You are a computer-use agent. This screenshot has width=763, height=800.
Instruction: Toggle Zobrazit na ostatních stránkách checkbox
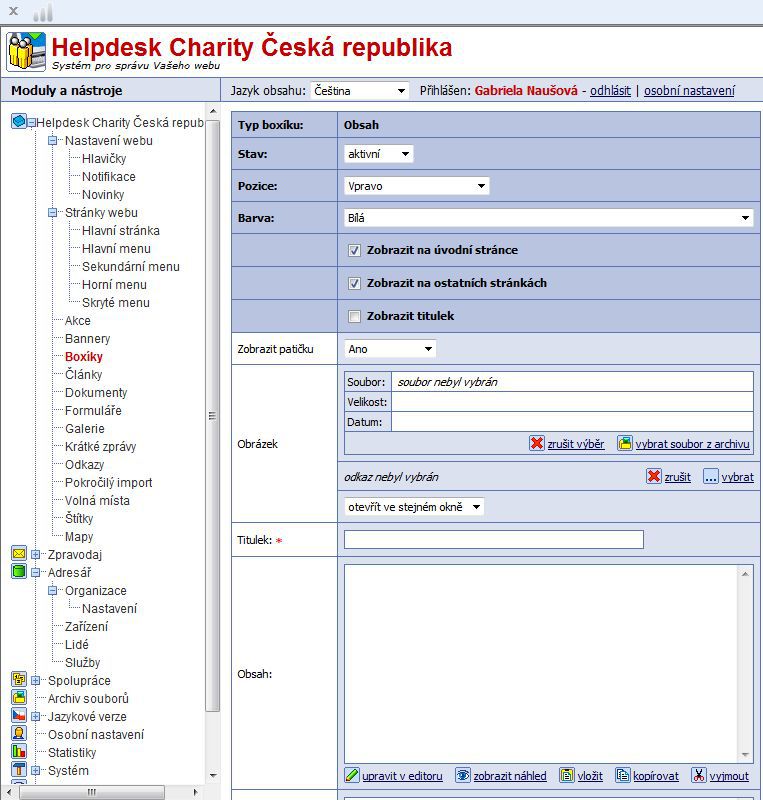click(354, 284)
